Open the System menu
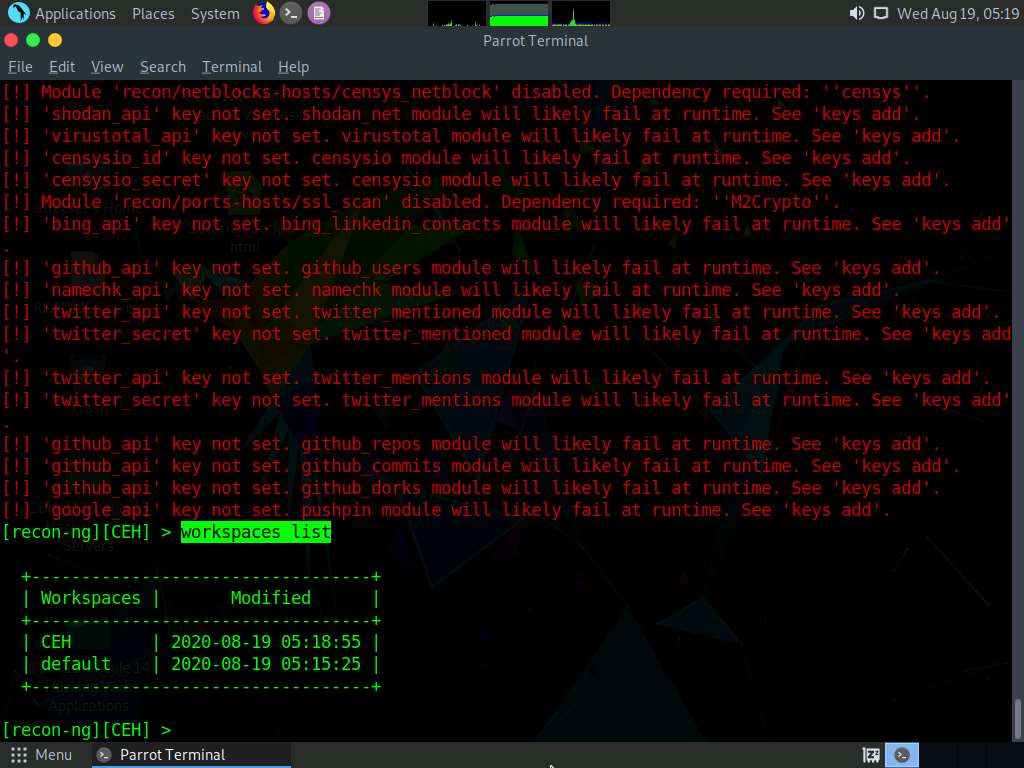1024x768 pixels. coord(215,14)
